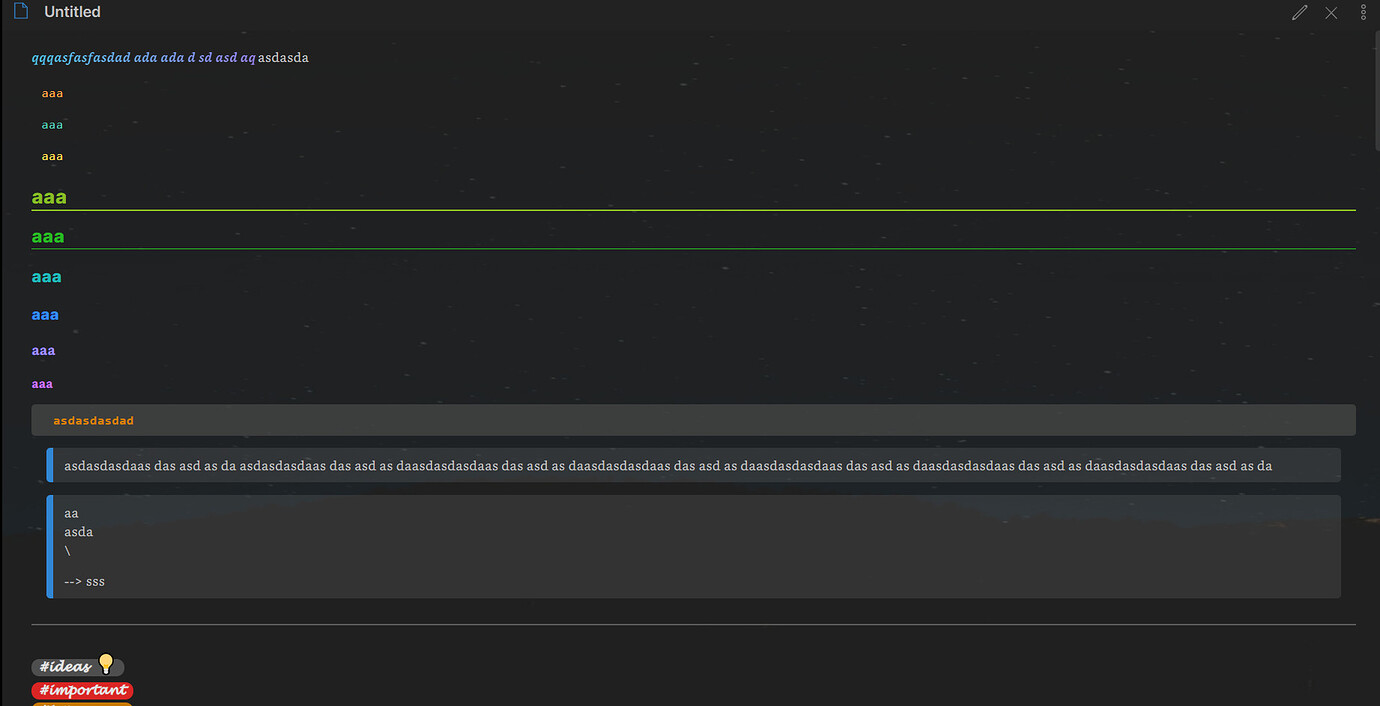Click the small orange aaa list line

[x=52, y=94]
